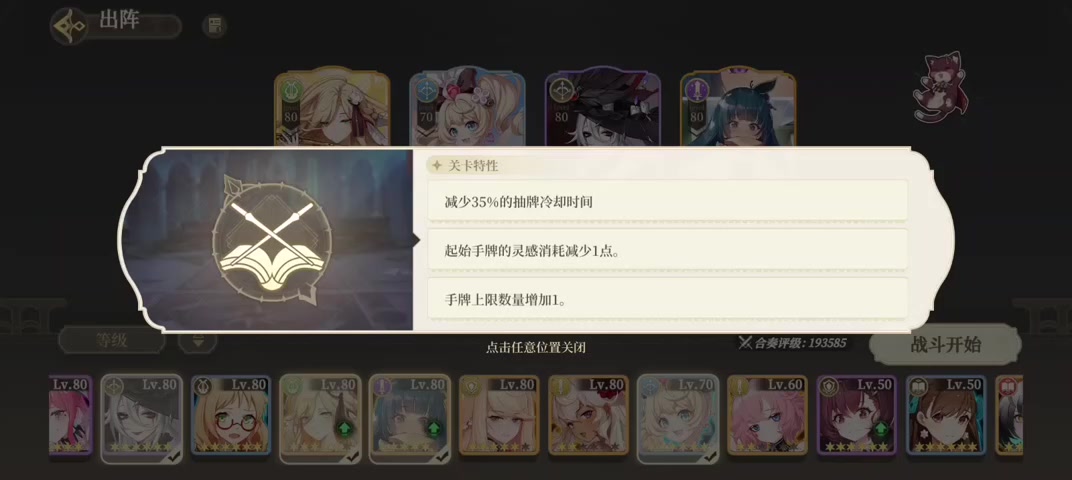The height and width of the screenshot is (480, 1072).
Task: Toggle the sort order arrow next to 等级
Action: (198, 340)
